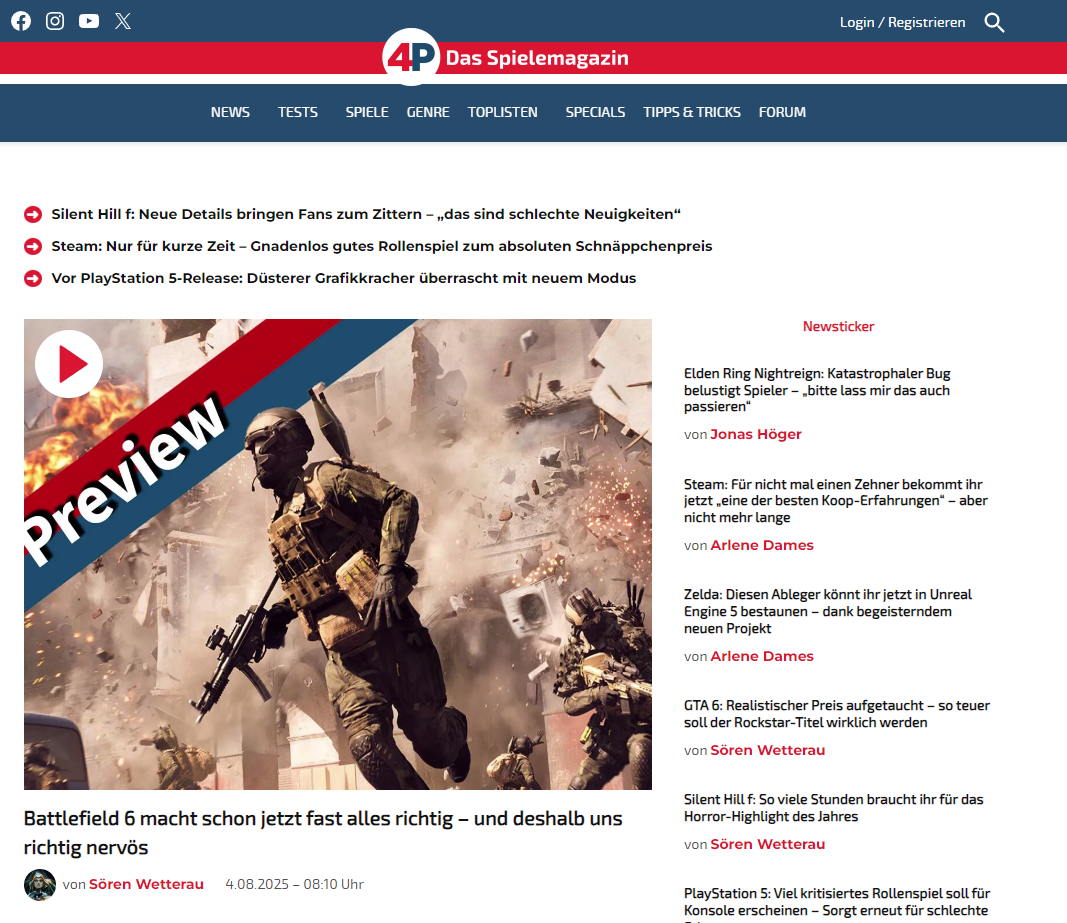1067x923 pixels.
Task: Go to the FORUM section
Action: (x=782, y=112)
